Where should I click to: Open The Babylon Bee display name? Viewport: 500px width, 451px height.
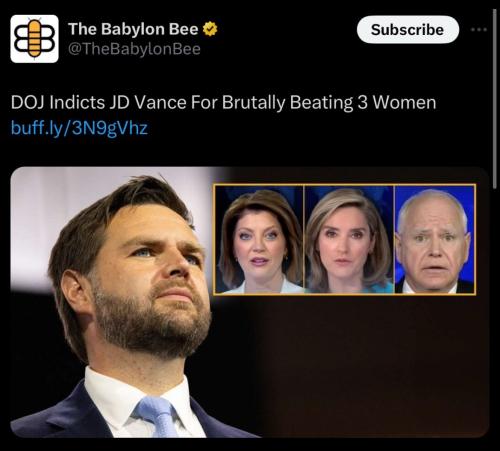(x=133, y=29)
